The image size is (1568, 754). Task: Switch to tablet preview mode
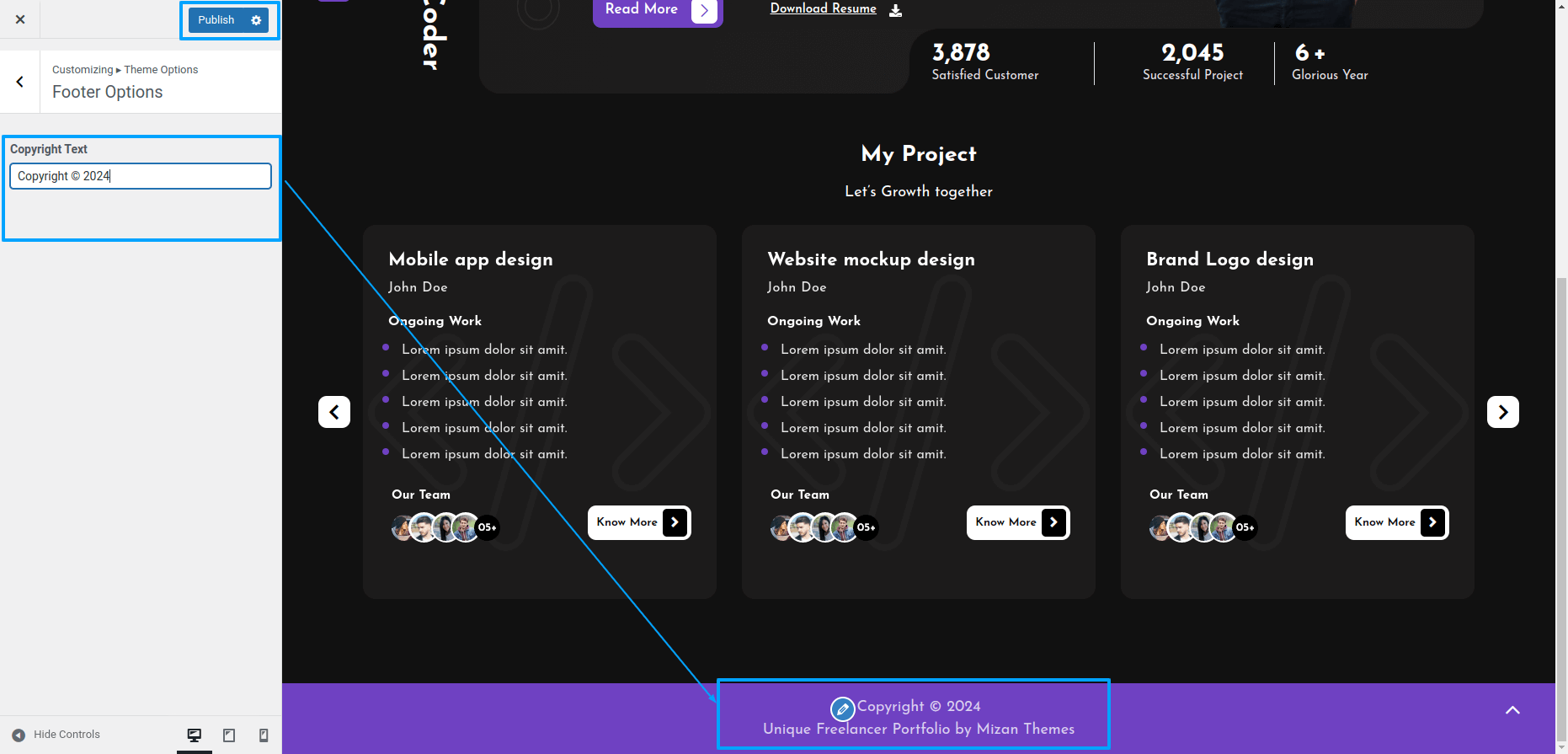[x=229, y=735]
